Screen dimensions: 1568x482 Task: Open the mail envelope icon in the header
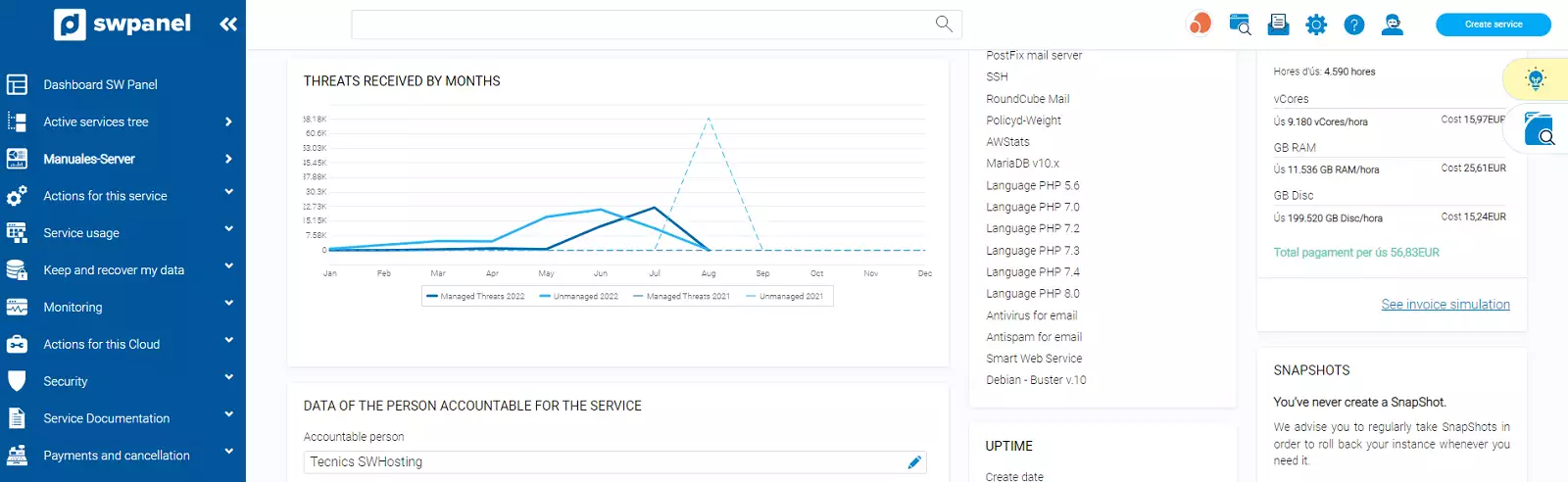1278,24
